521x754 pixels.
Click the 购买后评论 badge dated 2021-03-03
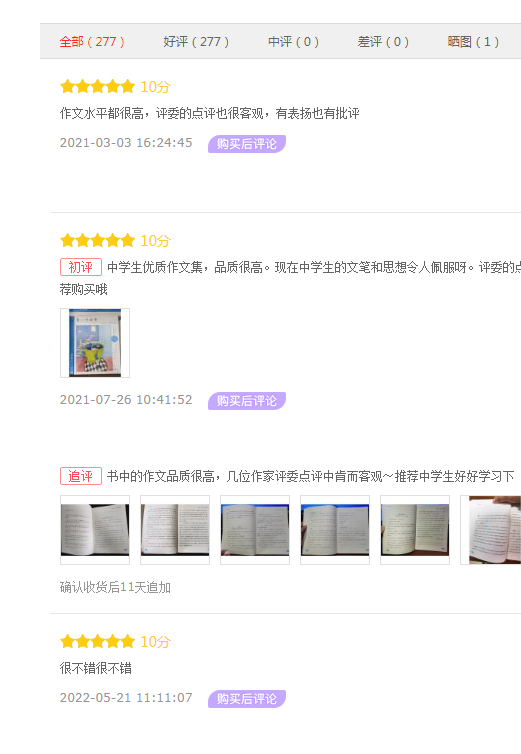click(247, 144)
